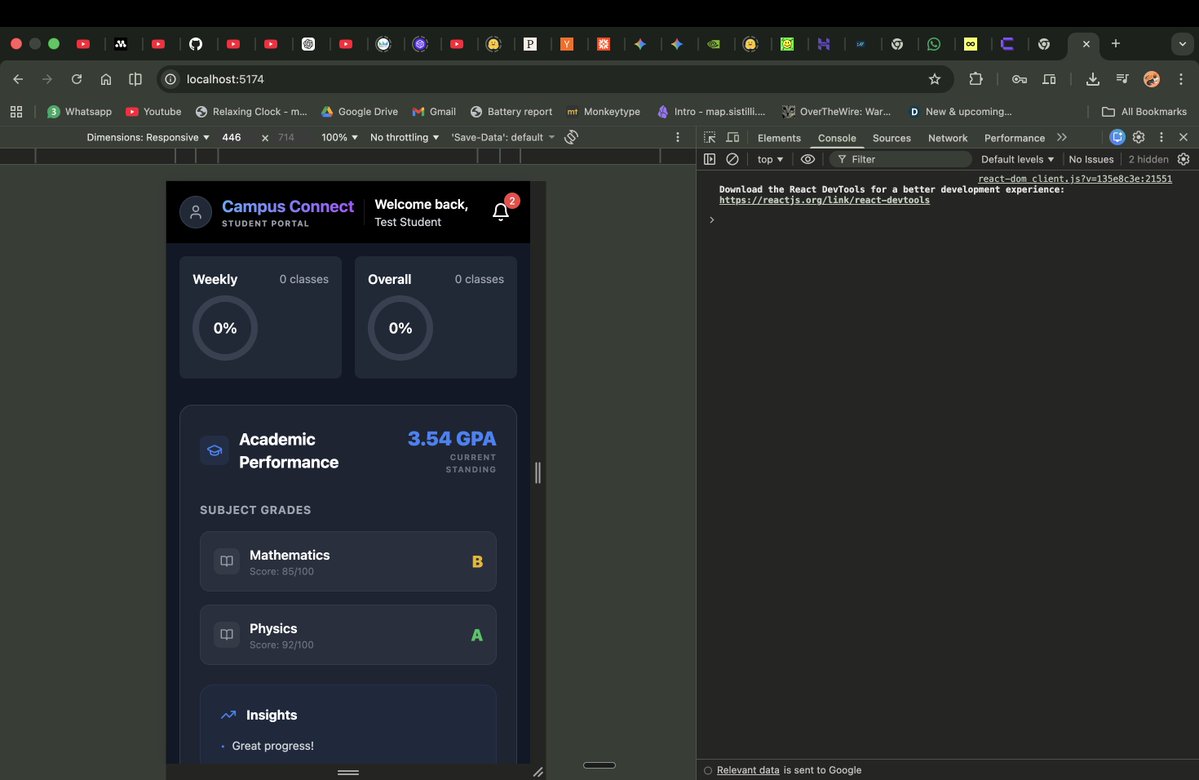
Task: Clear the console output
Action: pyautogui.click(x=732, y=159)
